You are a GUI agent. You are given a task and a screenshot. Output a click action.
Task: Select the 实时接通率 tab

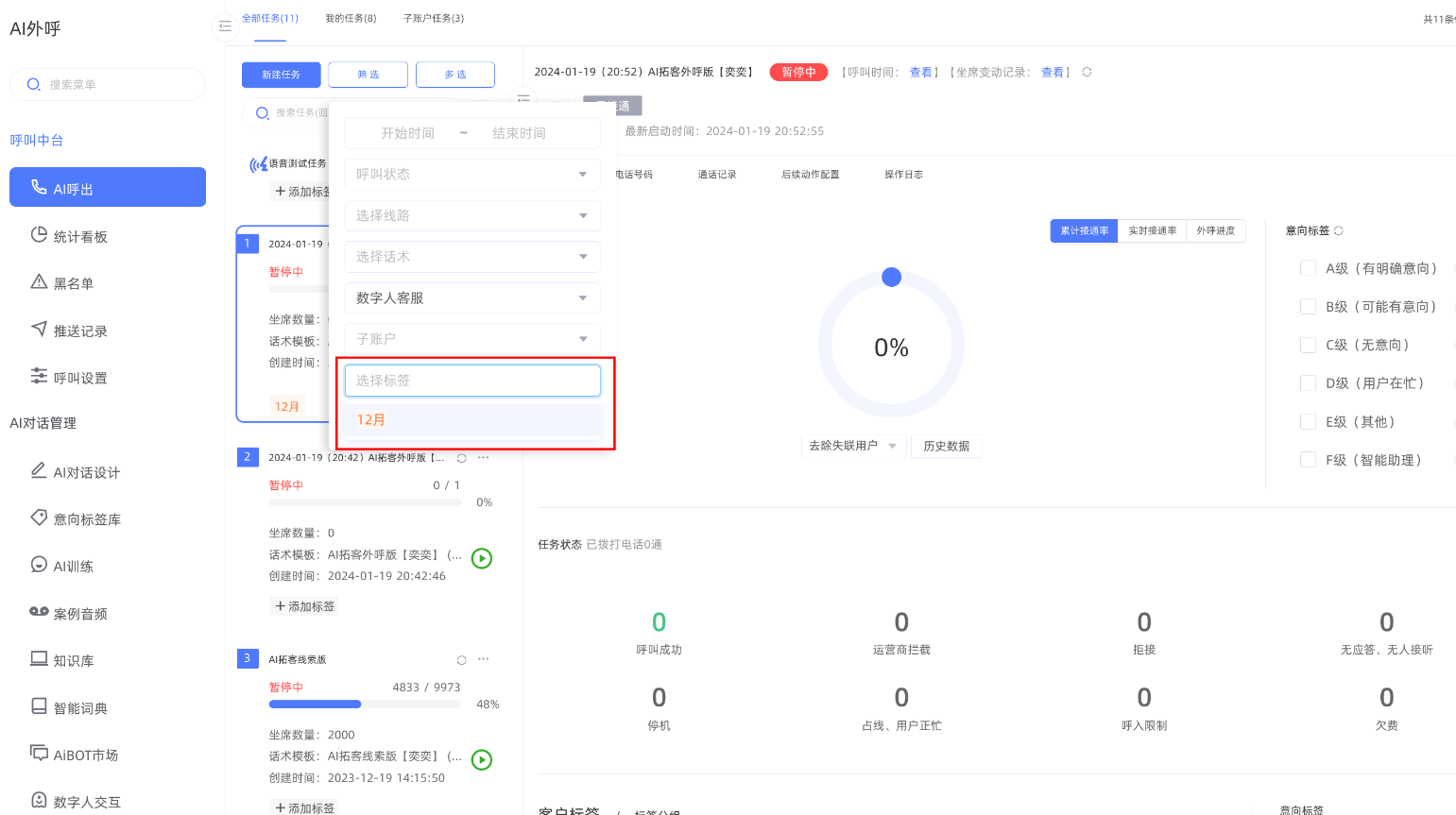pos(1152,230)
